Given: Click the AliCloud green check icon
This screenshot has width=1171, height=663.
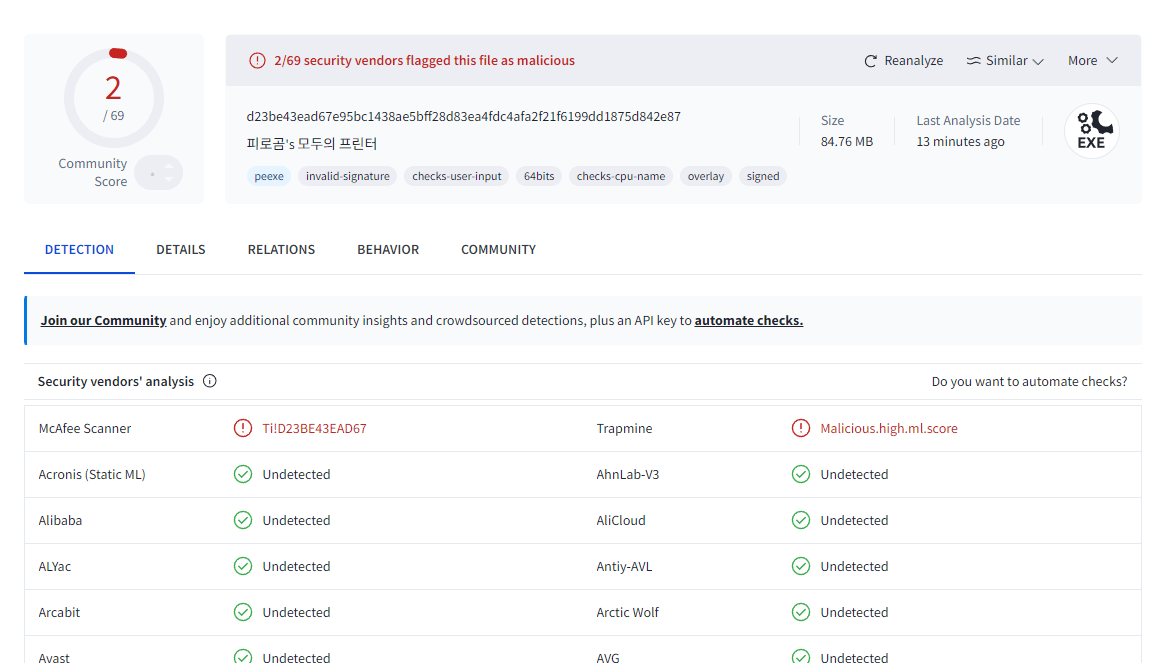Looking at the screenshot, I should (x=801, y=520).
